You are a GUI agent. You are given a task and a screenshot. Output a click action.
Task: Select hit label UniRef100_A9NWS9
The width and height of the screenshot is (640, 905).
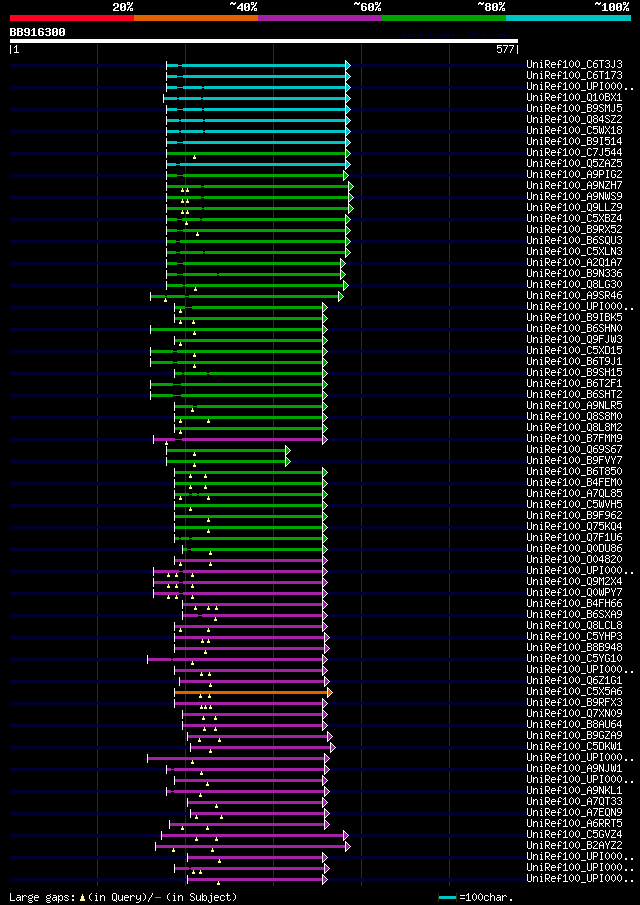point(574,196)
